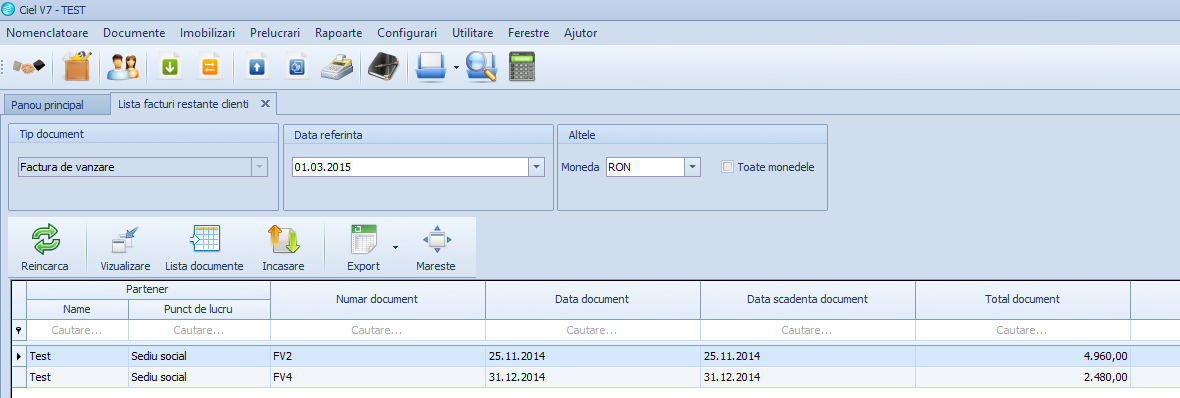Image resolution: width=1180 pixels, height=398 pixels.
Task: Click the orange transfer-arrows document icon
Action: 209,68
